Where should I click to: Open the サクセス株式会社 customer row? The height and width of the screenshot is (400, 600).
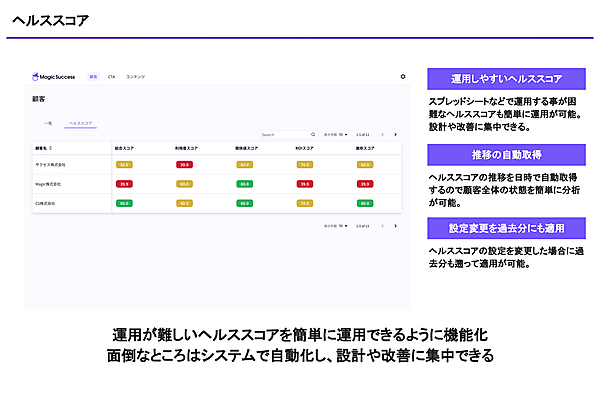[x=217, y=165]
